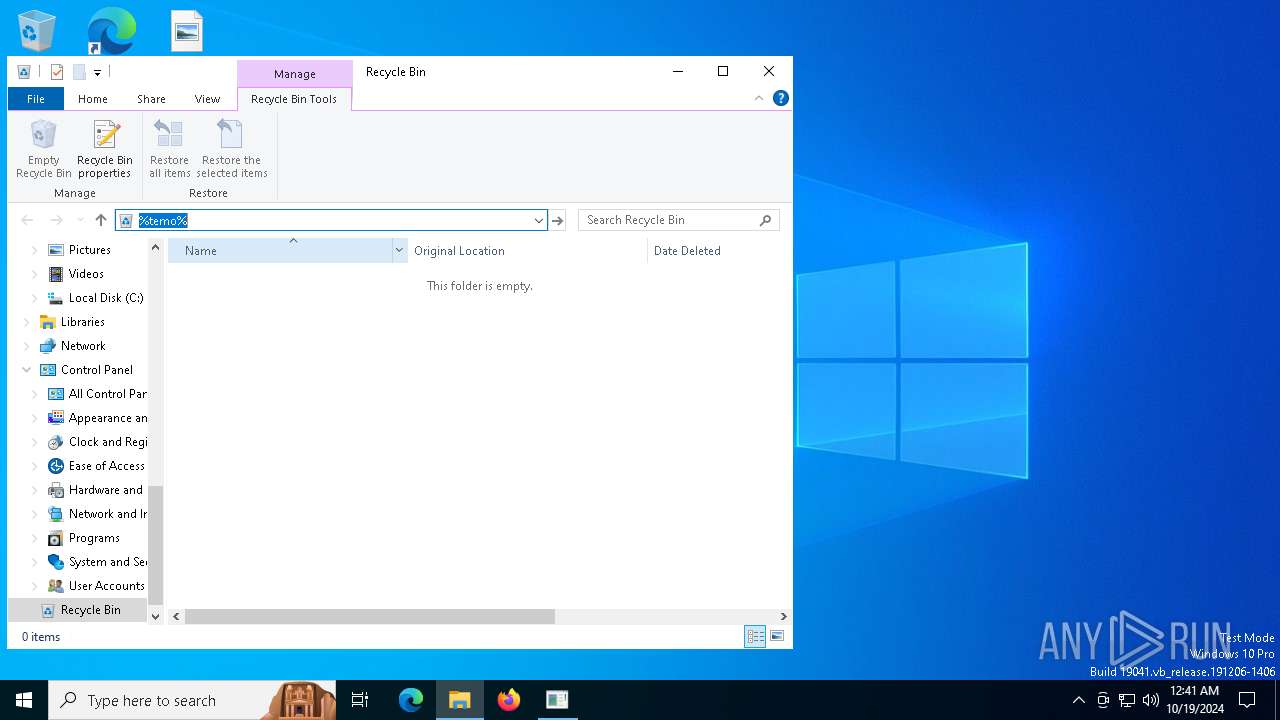Click the Go to arrow beside address bar
The image size is (1280, 720).
[x=558, y=220]
